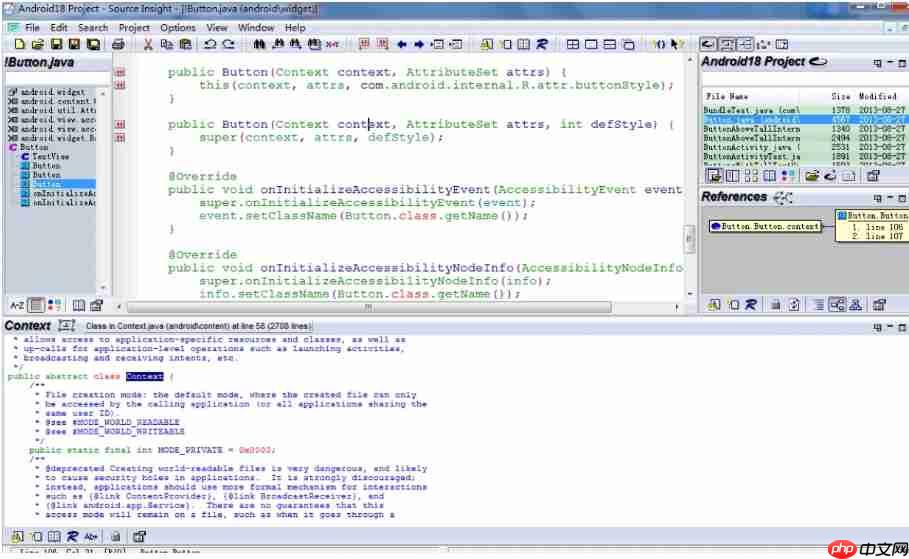Image resolution: width=909 pixels, height=559 pixels.
Task: Click the braces block-matching icon
Action: point(659,44)
